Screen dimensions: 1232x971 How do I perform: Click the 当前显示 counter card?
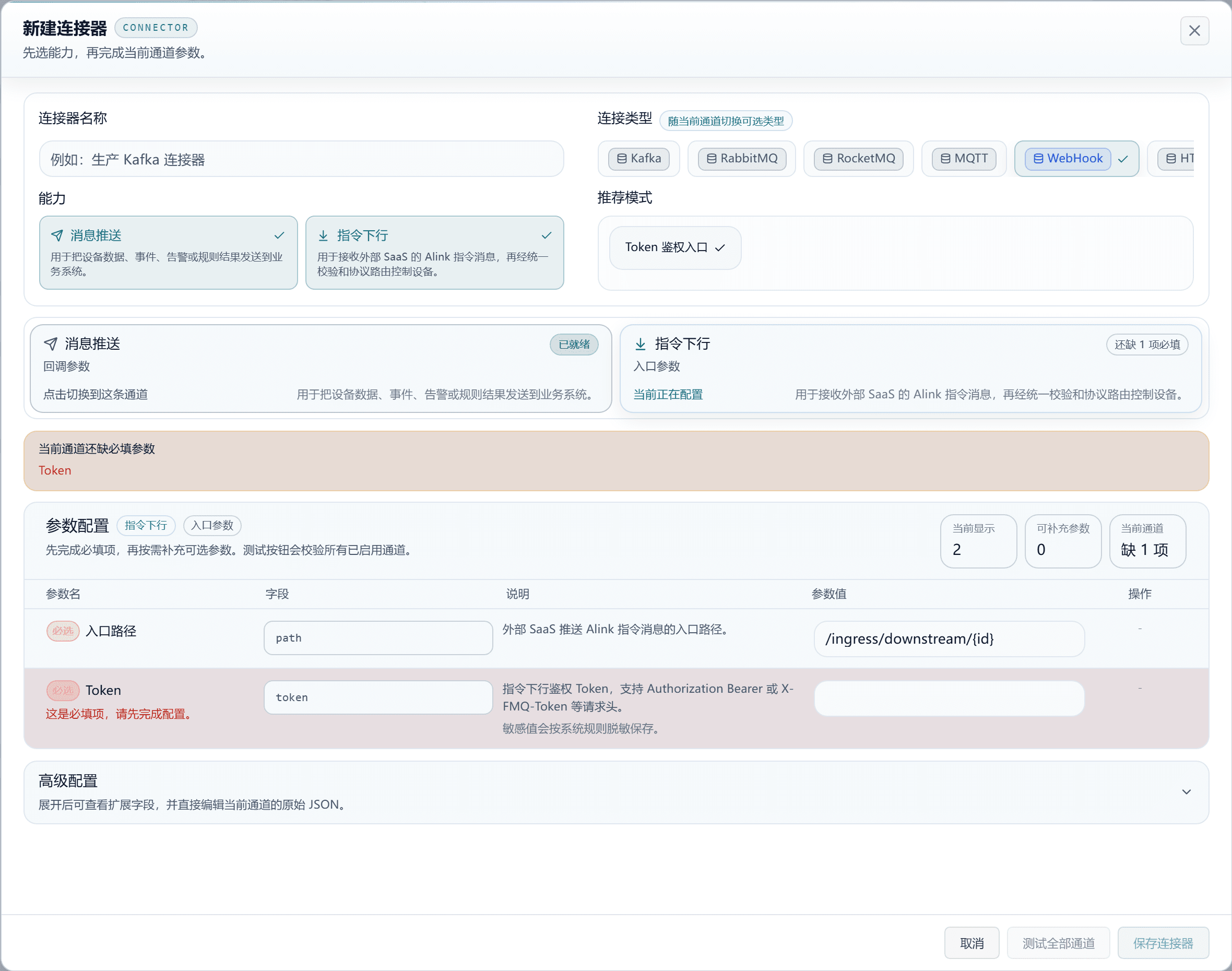978,541
